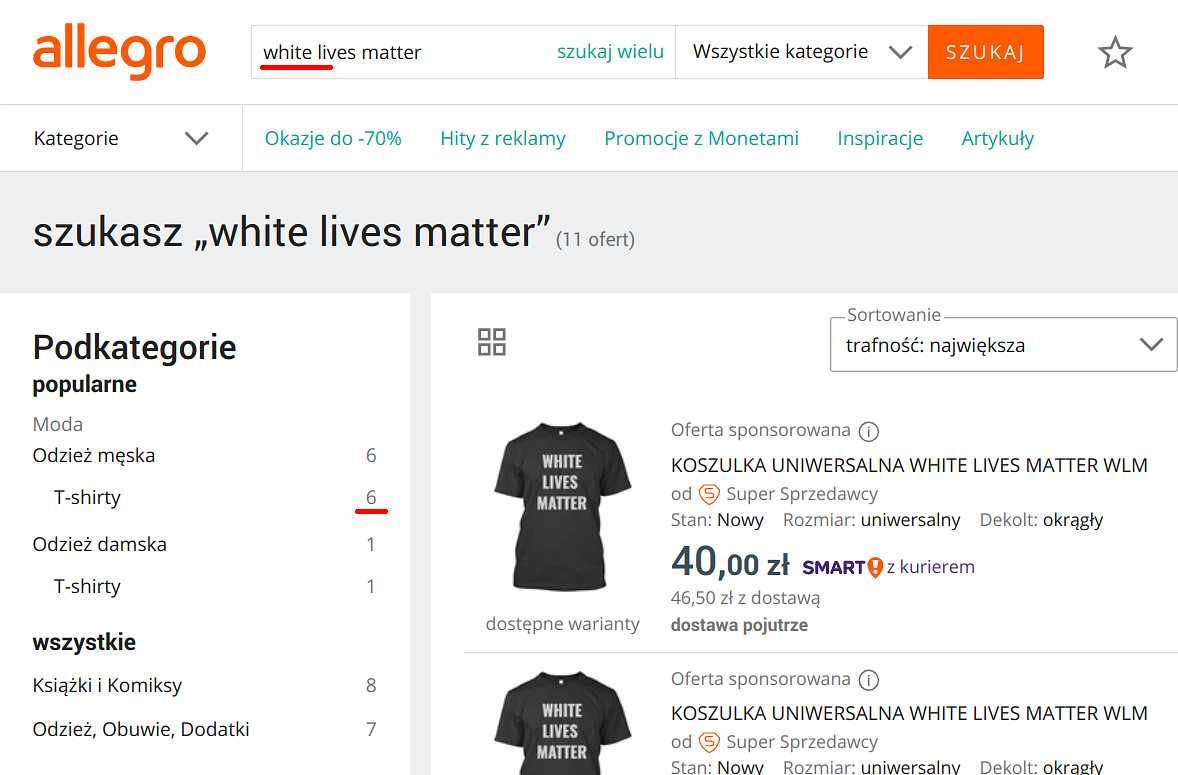The width and height of the screenshot is (1178, 775).
Task: Click the z kurierem text
Action: click(931, 567)
